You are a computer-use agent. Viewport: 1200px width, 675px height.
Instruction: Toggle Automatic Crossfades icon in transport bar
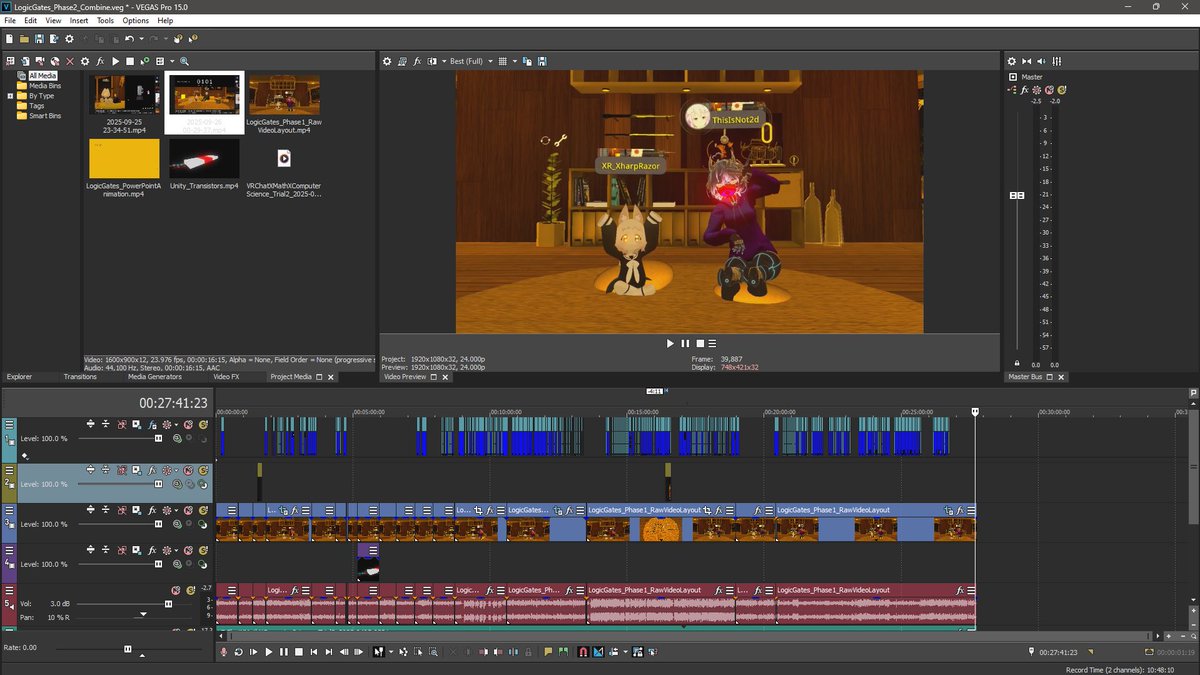[598, 652]
